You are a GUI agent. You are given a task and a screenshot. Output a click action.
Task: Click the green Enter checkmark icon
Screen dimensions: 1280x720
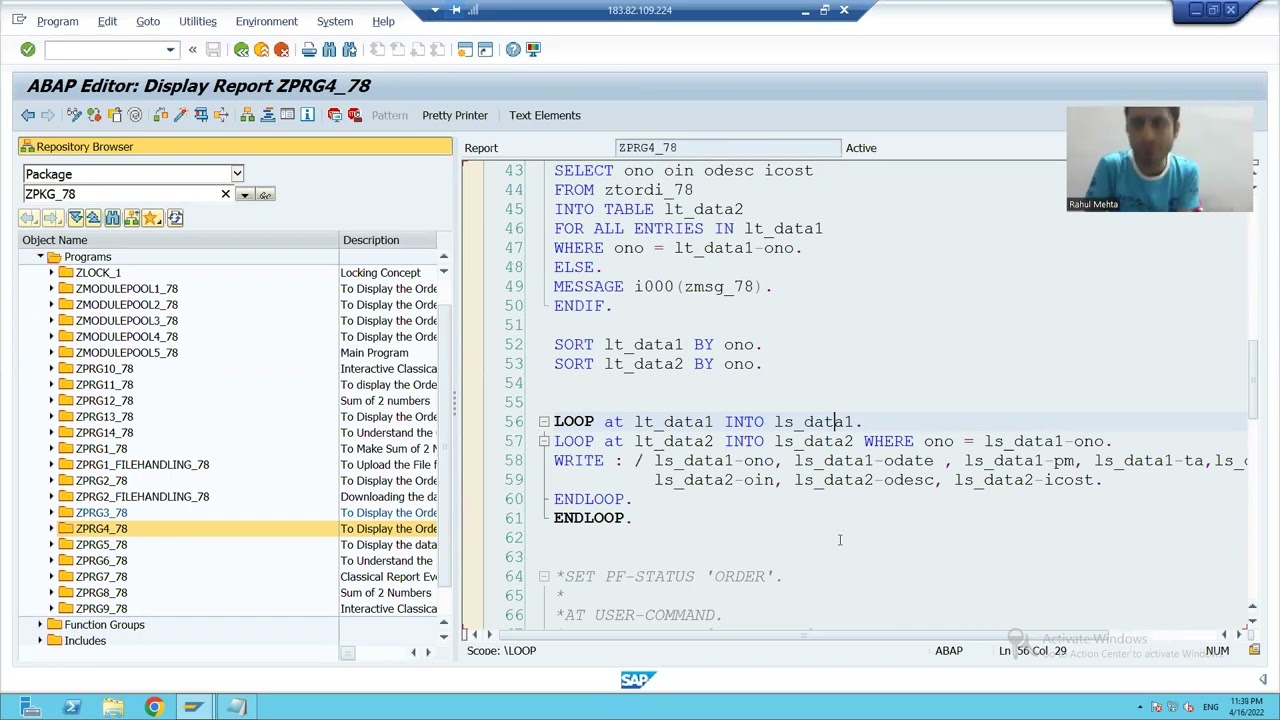28,49
